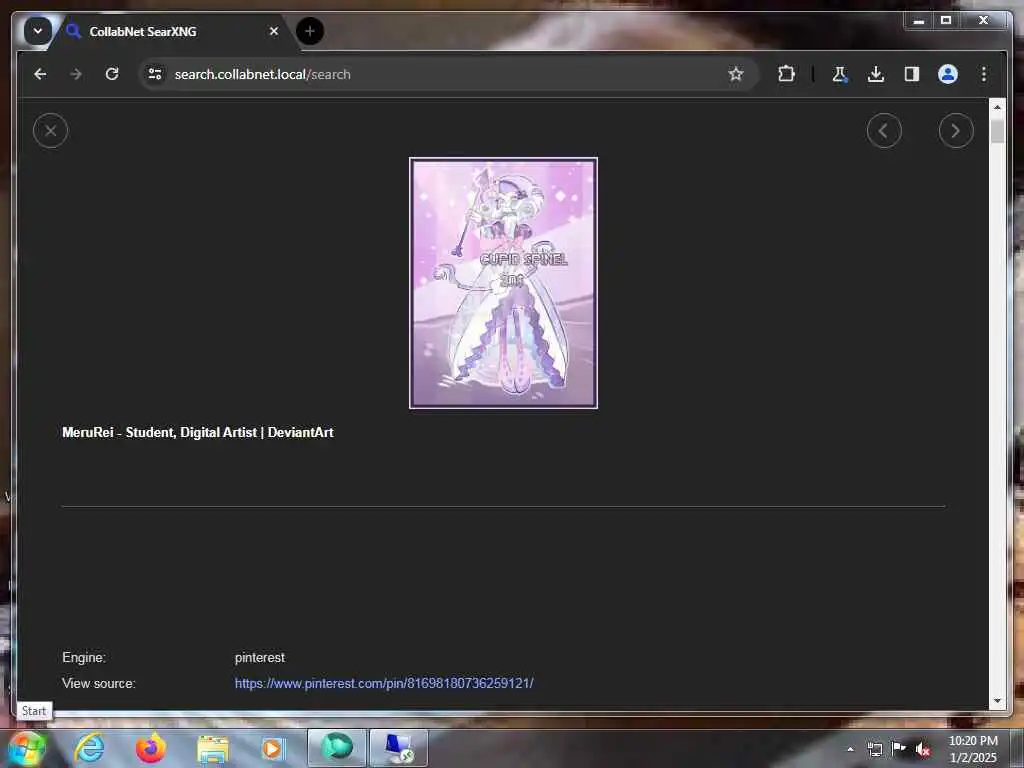Open a new browser tab
This screenshot has width=1024, height=768.
[x=310, y=31]
